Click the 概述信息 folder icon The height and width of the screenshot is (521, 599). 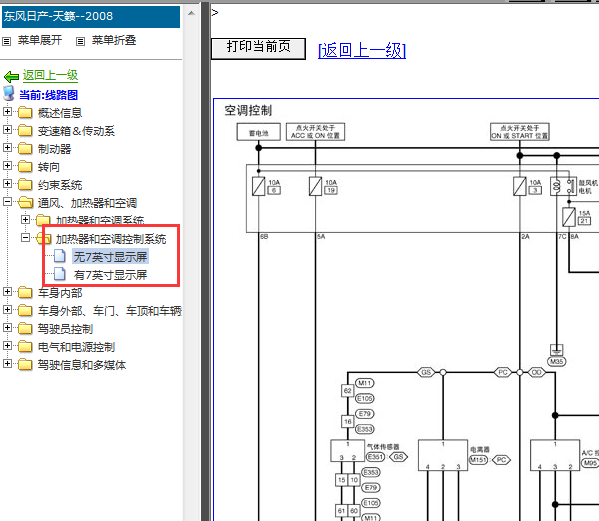[25, 112]
